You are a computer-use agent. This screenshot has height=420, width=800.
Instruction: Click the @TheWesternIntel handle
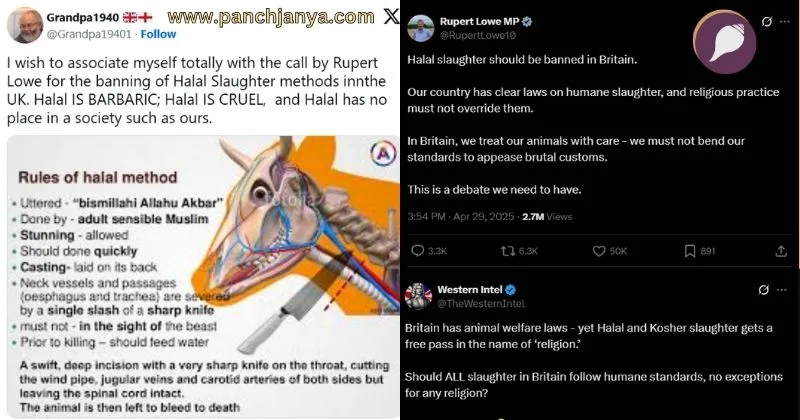click(x=481, y=304)
